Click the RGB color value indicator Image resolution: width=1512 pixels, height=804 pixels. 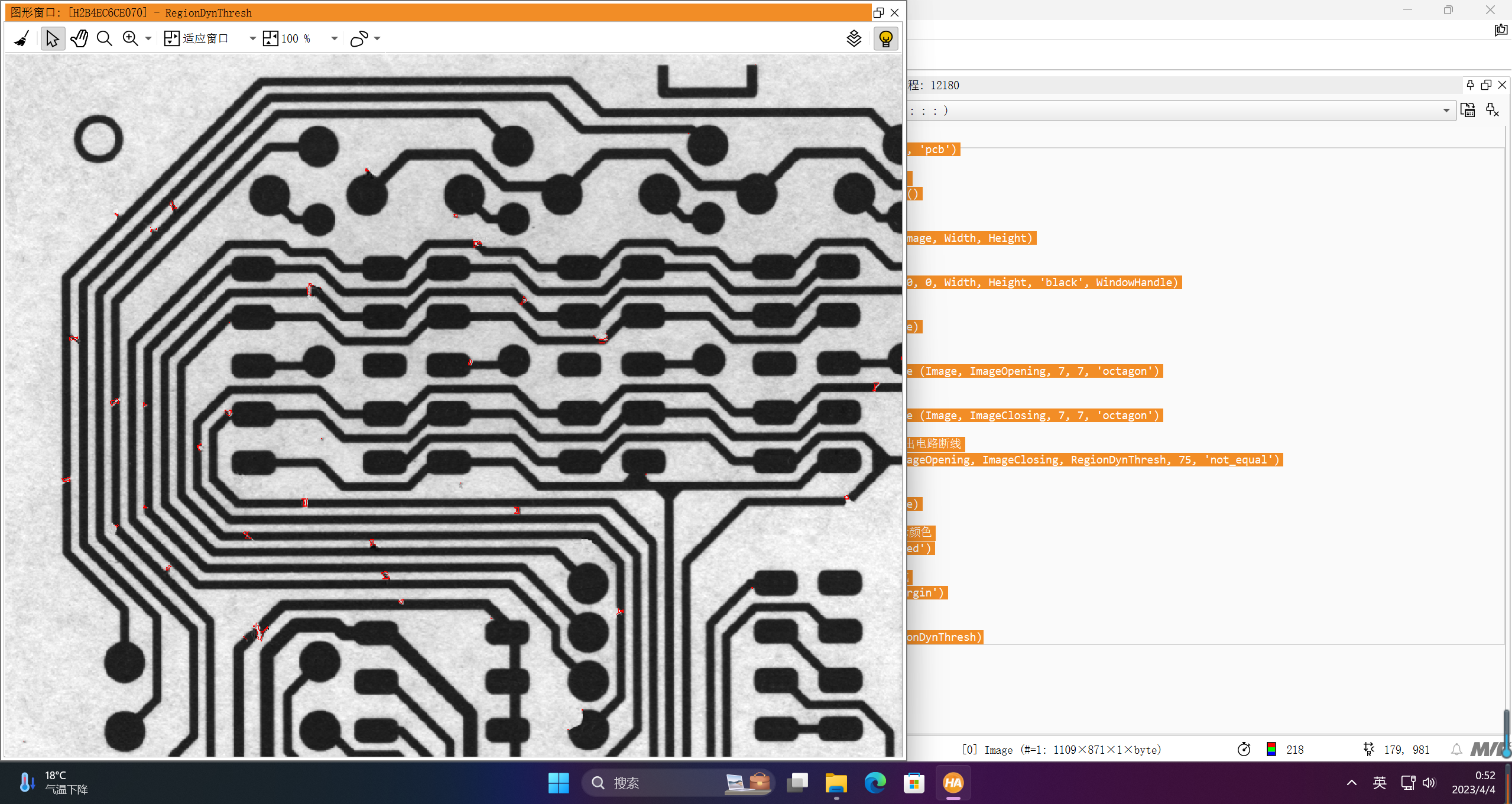pyautogui.click(x=1271, y=750)
